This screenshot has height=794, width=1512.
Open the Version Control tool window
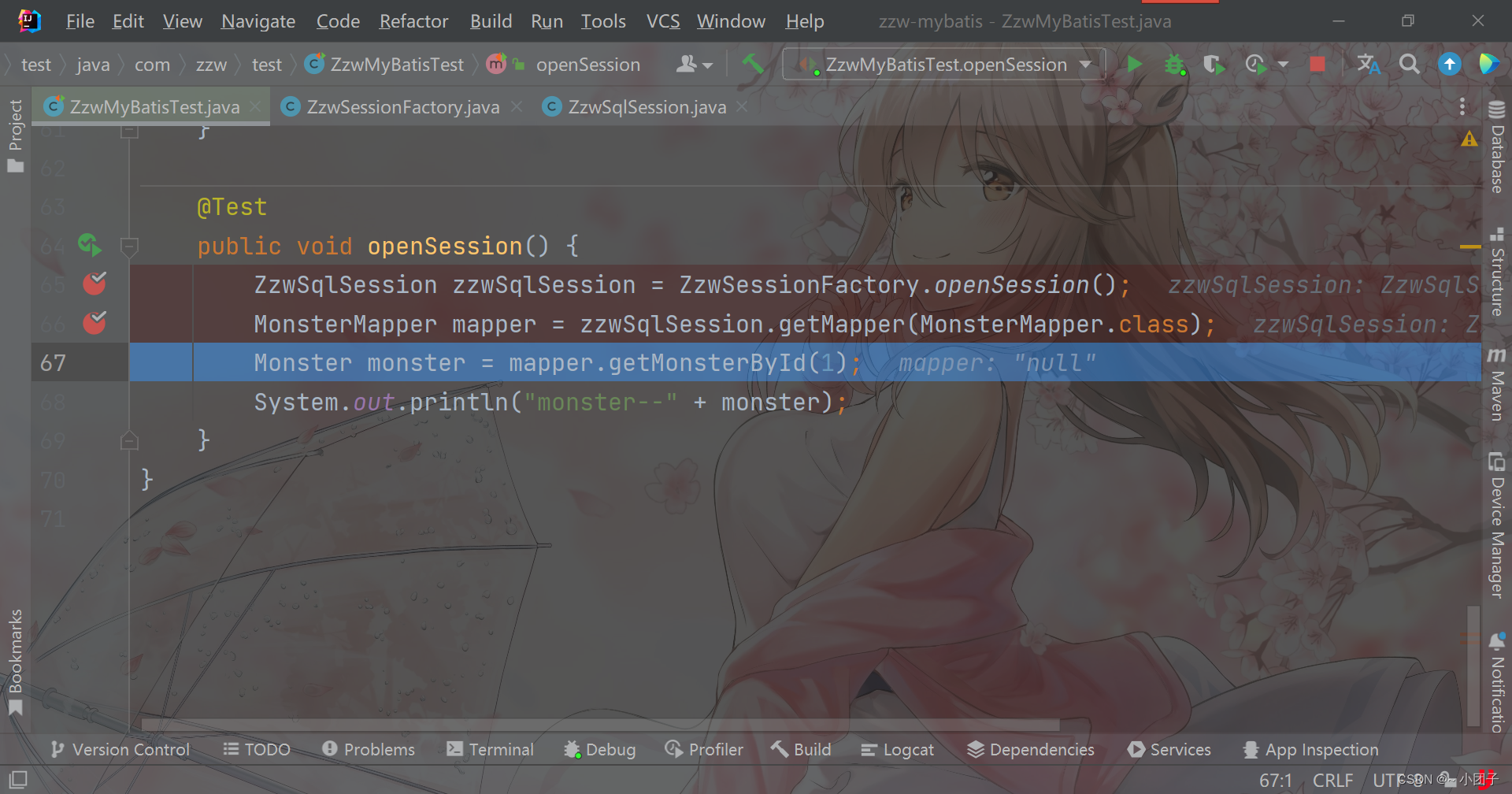[120, 749]
